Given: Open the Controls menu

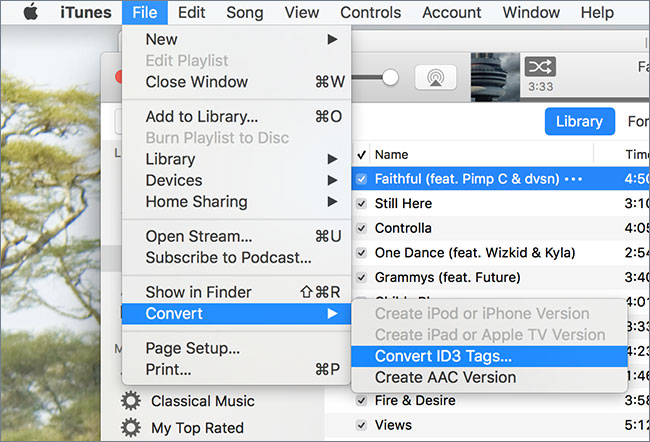Looking at the screenshot, I should 371,12.
